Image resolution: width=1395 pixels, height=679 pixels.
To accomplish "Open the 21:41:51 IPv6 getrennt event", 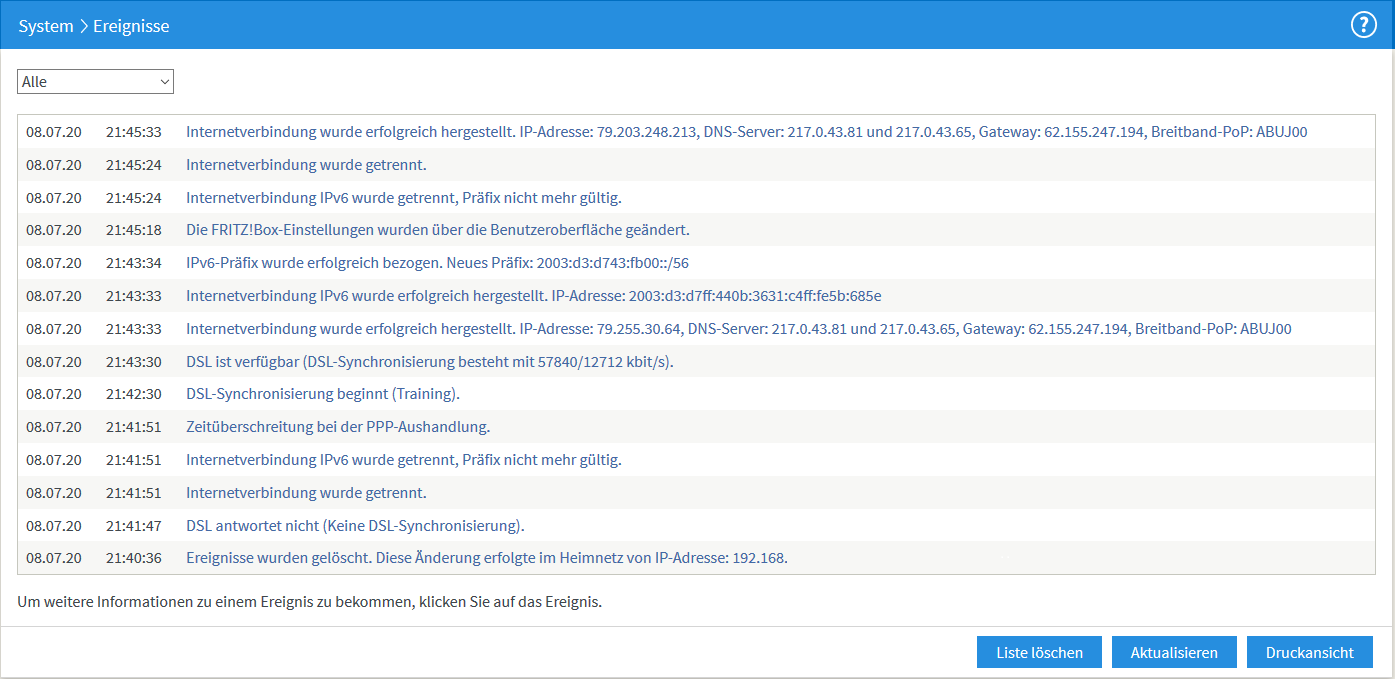I will pyautogui.click(x=403, y=460).
